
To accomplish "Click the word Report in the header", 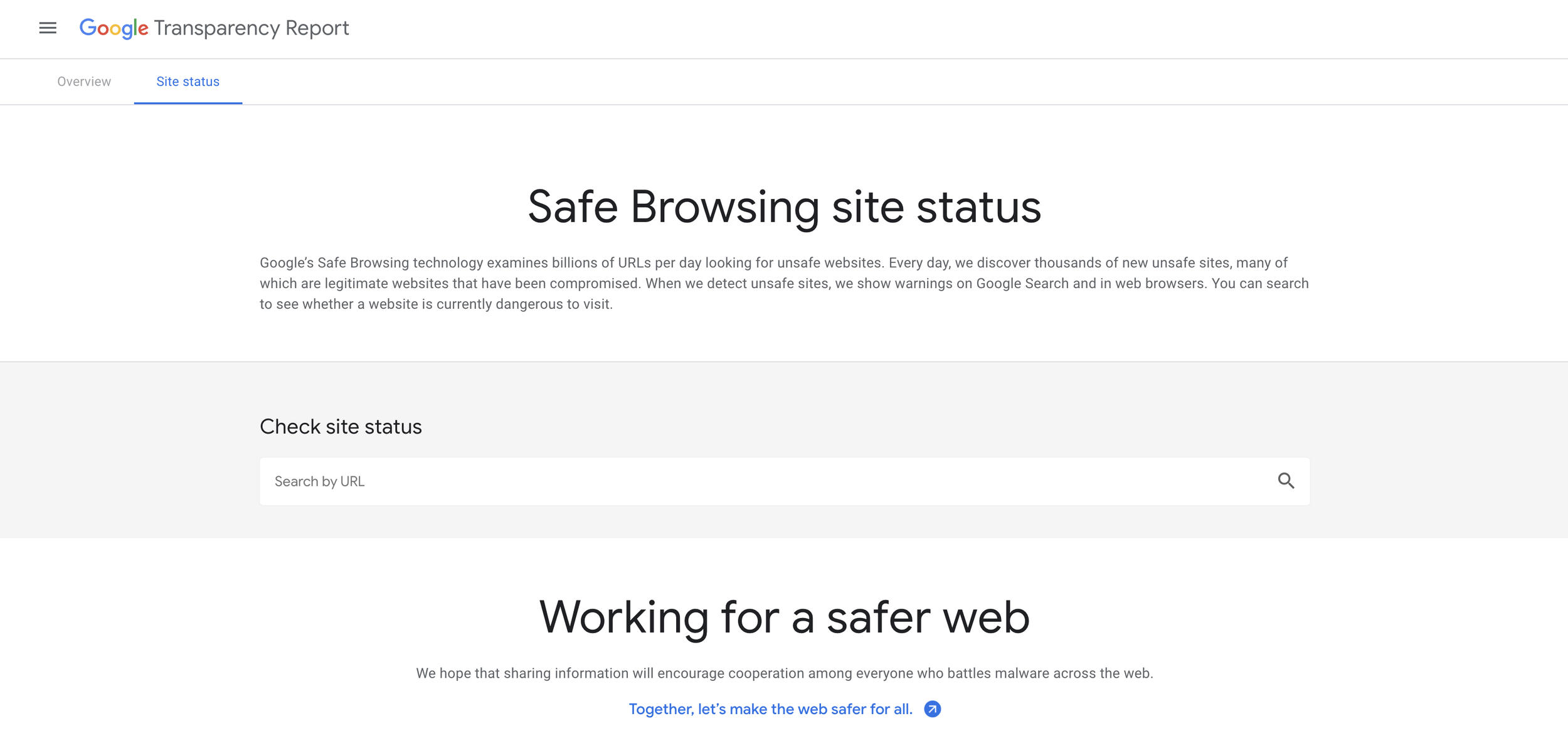I will (x=317, y=28).
